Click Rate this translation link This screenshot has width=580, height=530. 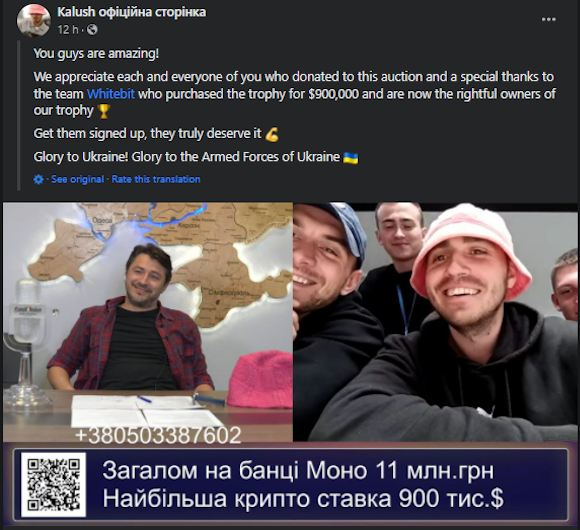[156, 179]
